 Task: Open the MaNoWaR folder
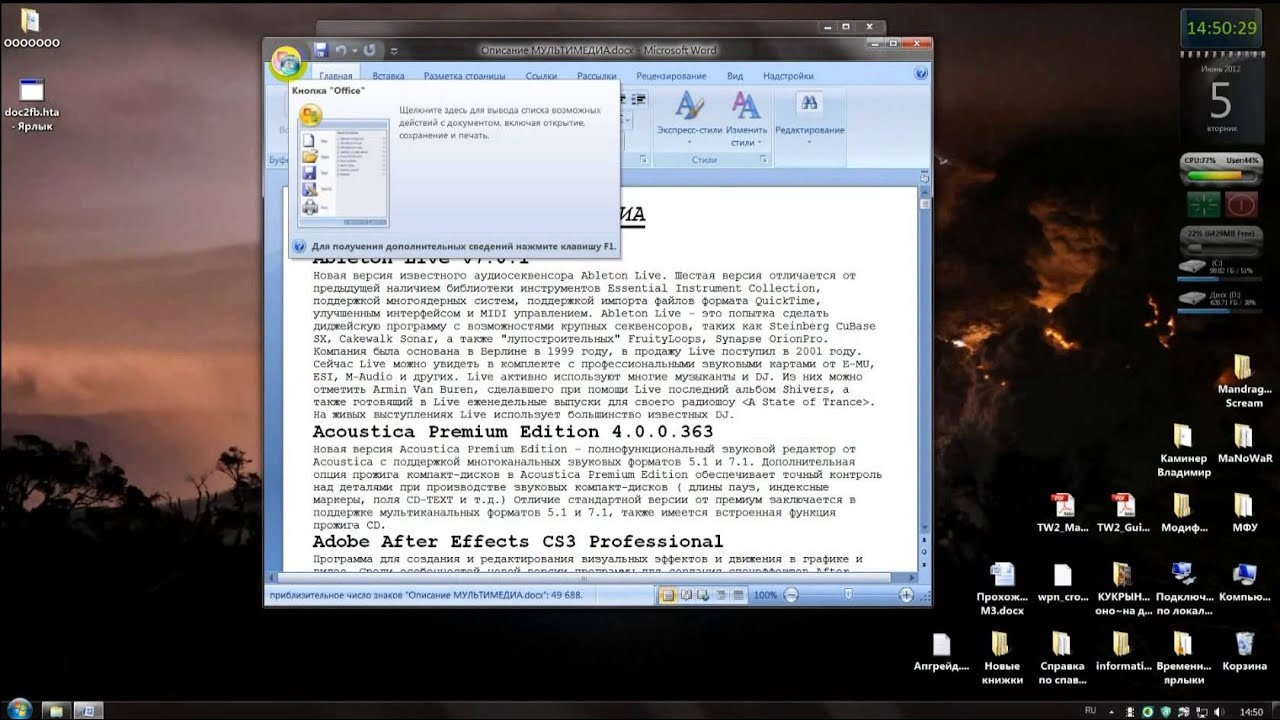[1244, 444]
